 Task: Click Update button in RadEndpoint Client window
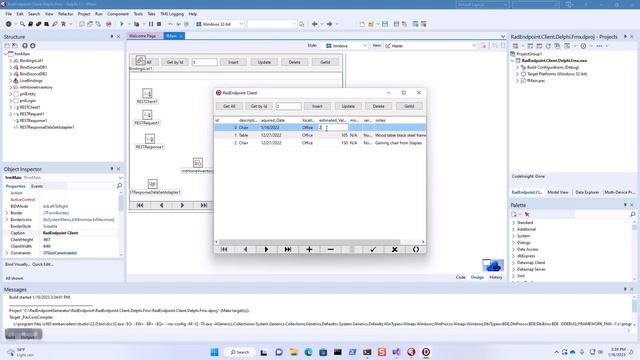click(348, 106)
